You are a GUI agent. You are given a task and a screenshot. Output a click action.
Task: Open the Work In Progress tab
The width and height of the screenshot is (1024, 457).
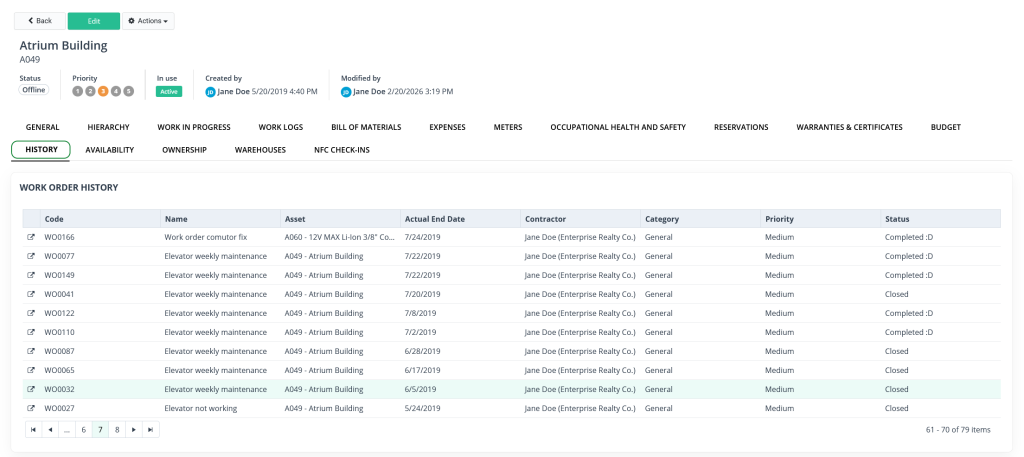click(x=194, y=127)
